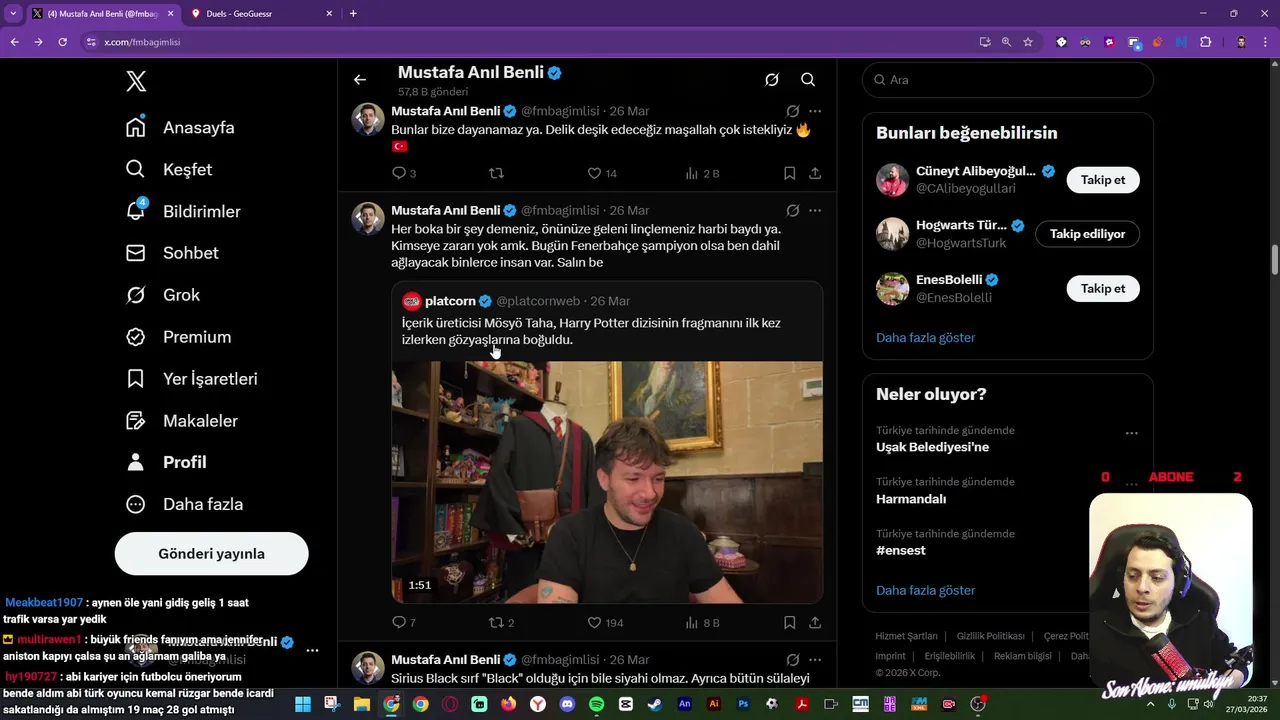The width and height of the screenshot is (1280, 720).
Task: Open the Harmandalı trend
Action: point(911,499)
